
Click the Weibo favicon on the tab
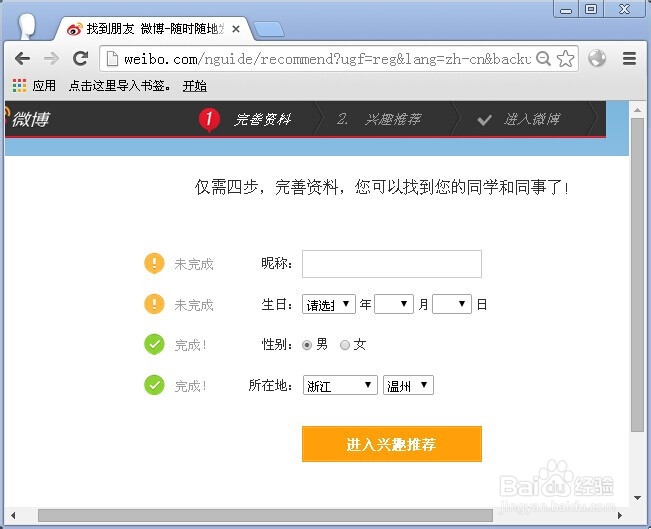75,29
